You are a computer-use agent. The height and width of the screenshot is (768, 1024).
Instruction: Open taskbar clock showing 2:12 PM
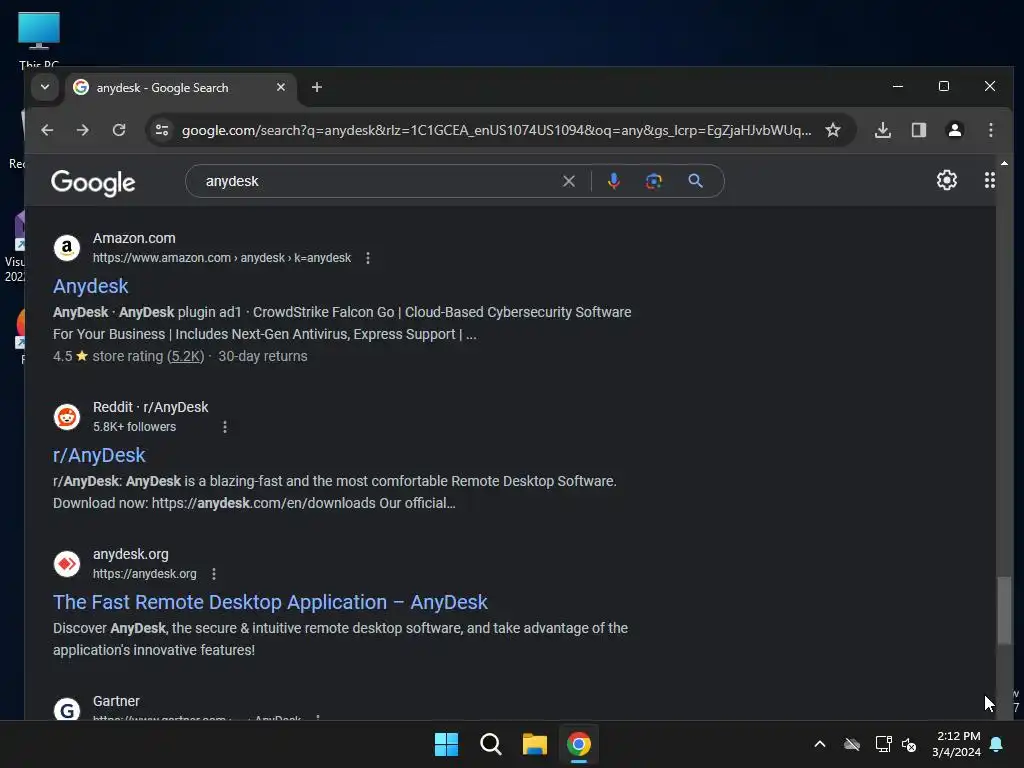point(956,744)
